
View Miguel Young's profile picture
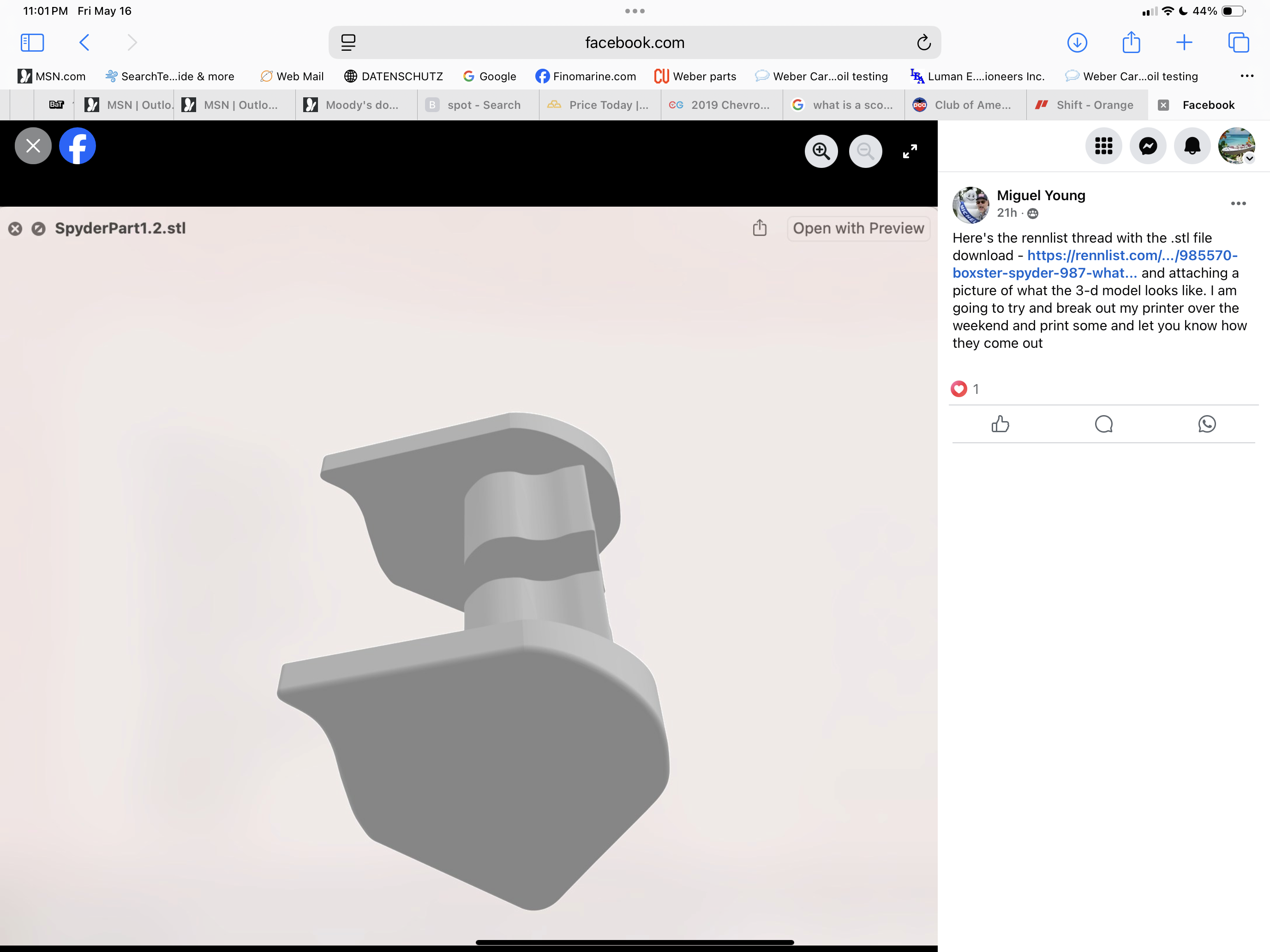coord(971,205)
